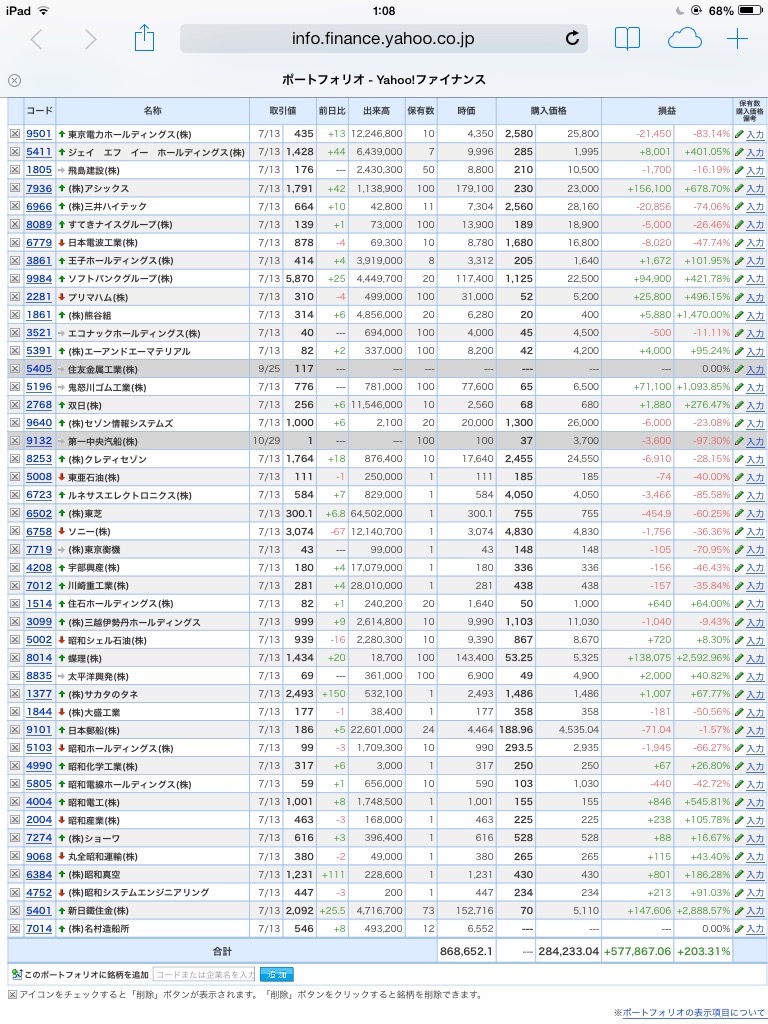The width and height of the screenshot is (768, 1024).
Task: Click the pencil edit icon for row 8835
Action: click(x=739, y=676)
